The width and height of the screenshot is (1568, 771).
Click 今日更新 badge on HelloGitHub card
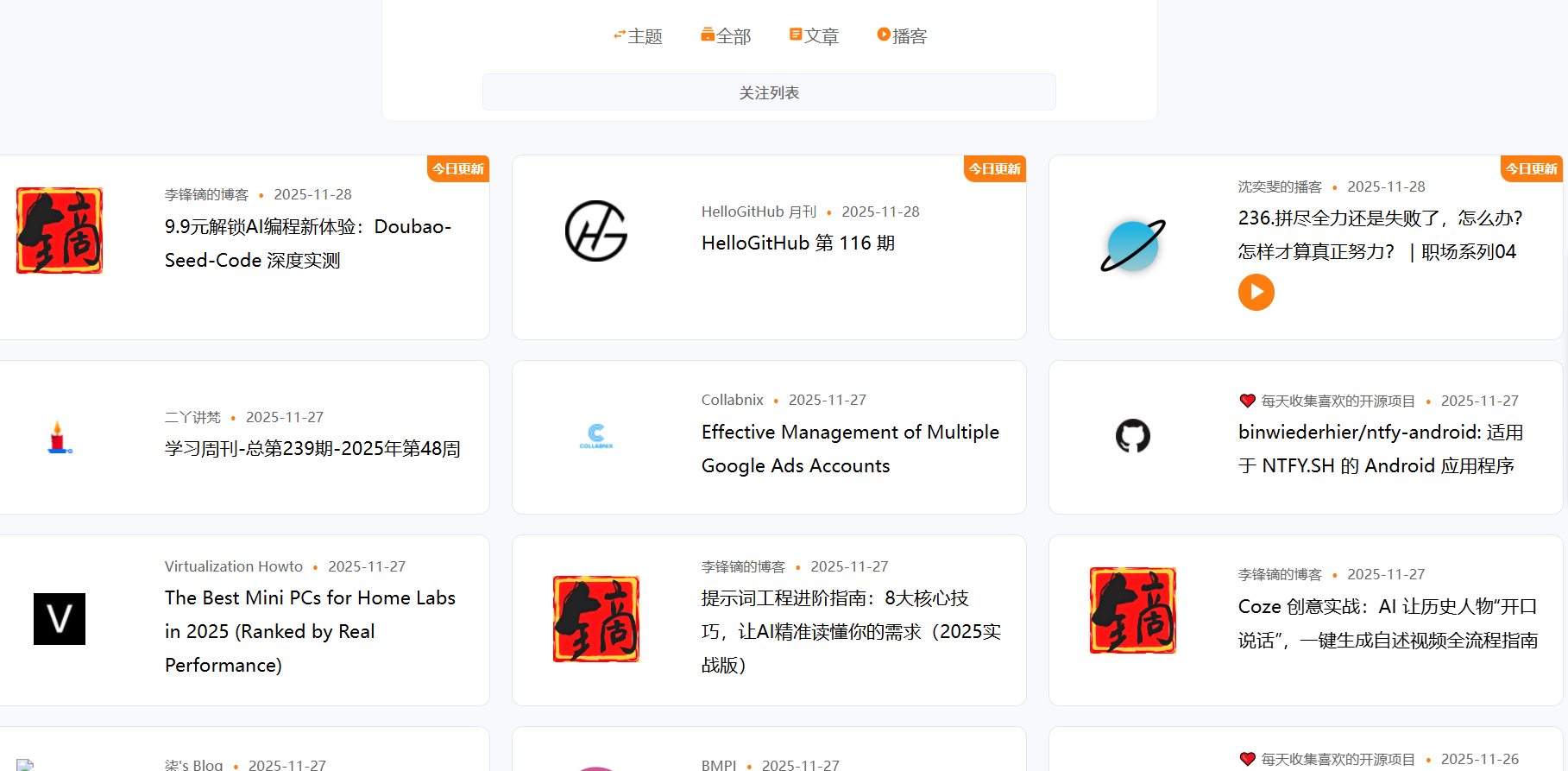pos(994,169)
